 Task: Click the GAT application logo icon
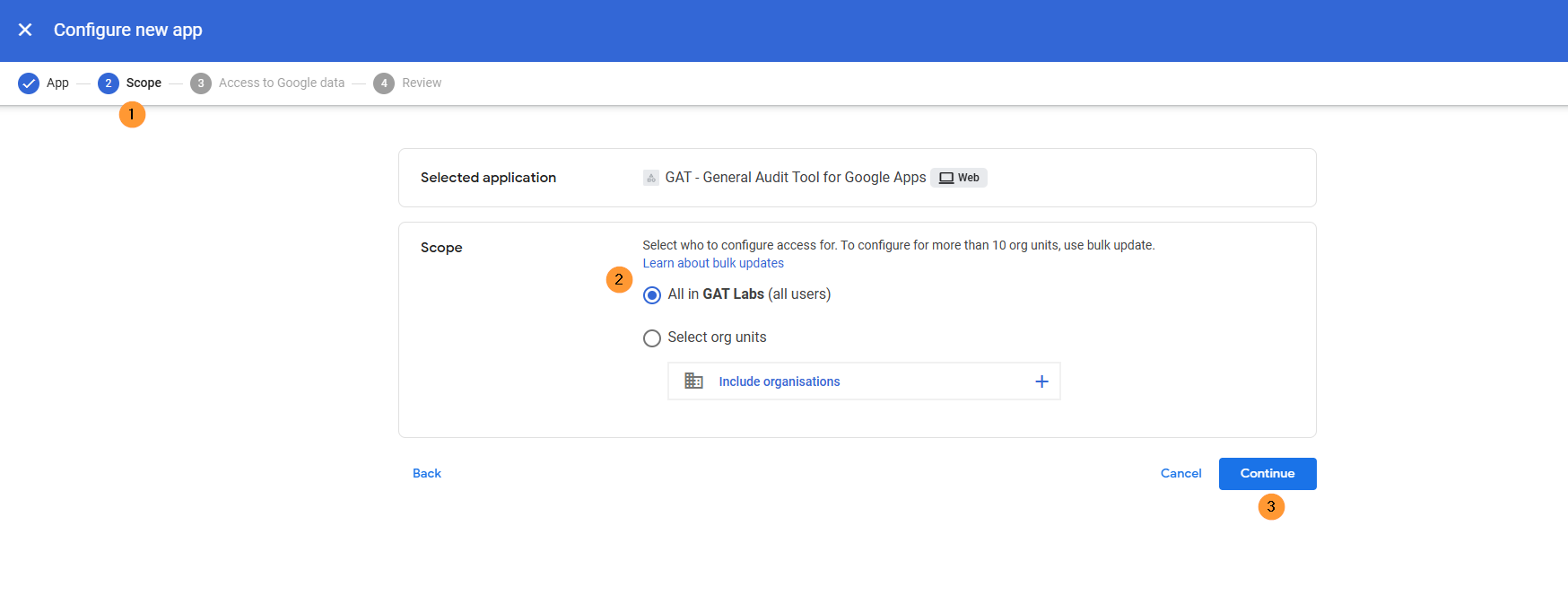(x=651, y=178)
